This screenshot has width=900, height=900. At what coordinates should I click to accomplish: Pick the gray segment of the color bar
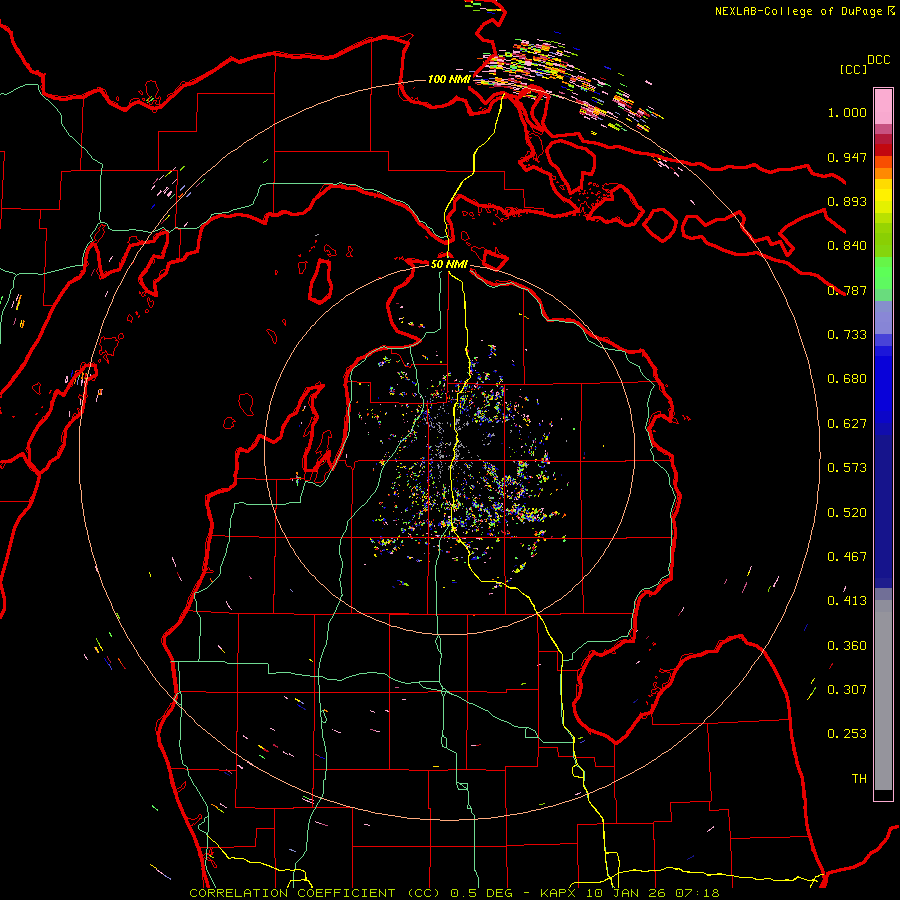[x=883, y=695]
